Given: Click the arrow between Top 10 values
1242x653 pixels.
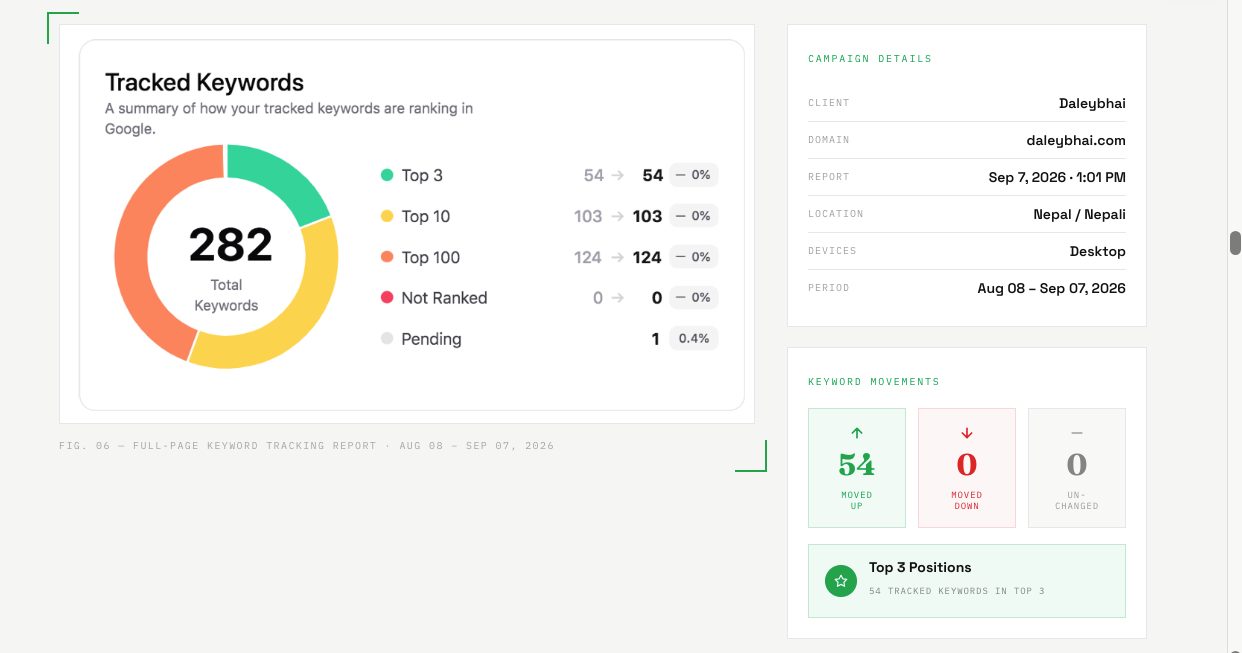Looking at the screenshot, I should click(617, 216).
